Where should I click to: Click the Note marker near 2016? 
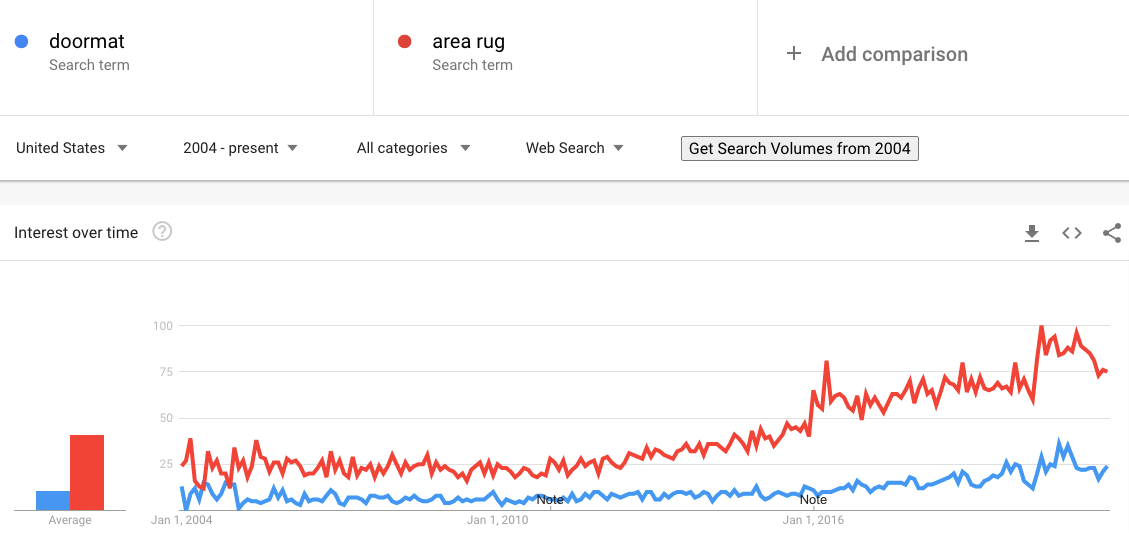pyautogui.click(x=813, y=499)
